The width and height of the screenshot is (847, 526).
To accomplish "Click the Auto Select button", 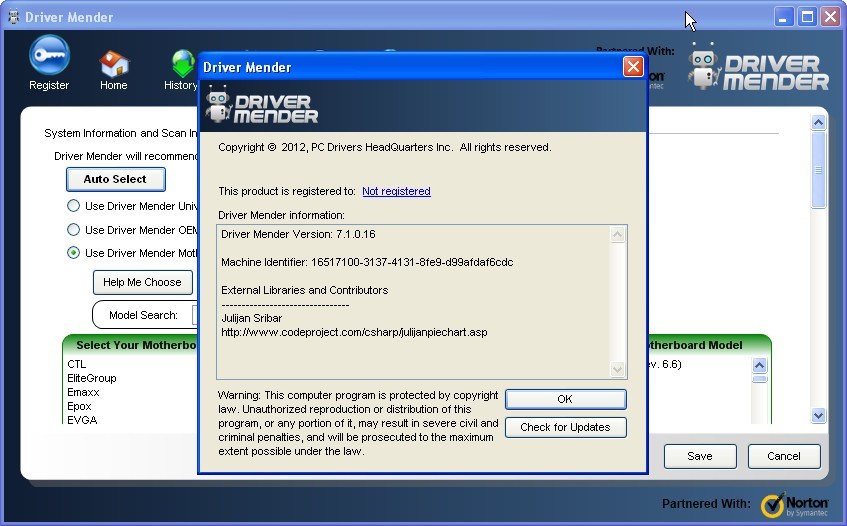I will coord(116,179).
